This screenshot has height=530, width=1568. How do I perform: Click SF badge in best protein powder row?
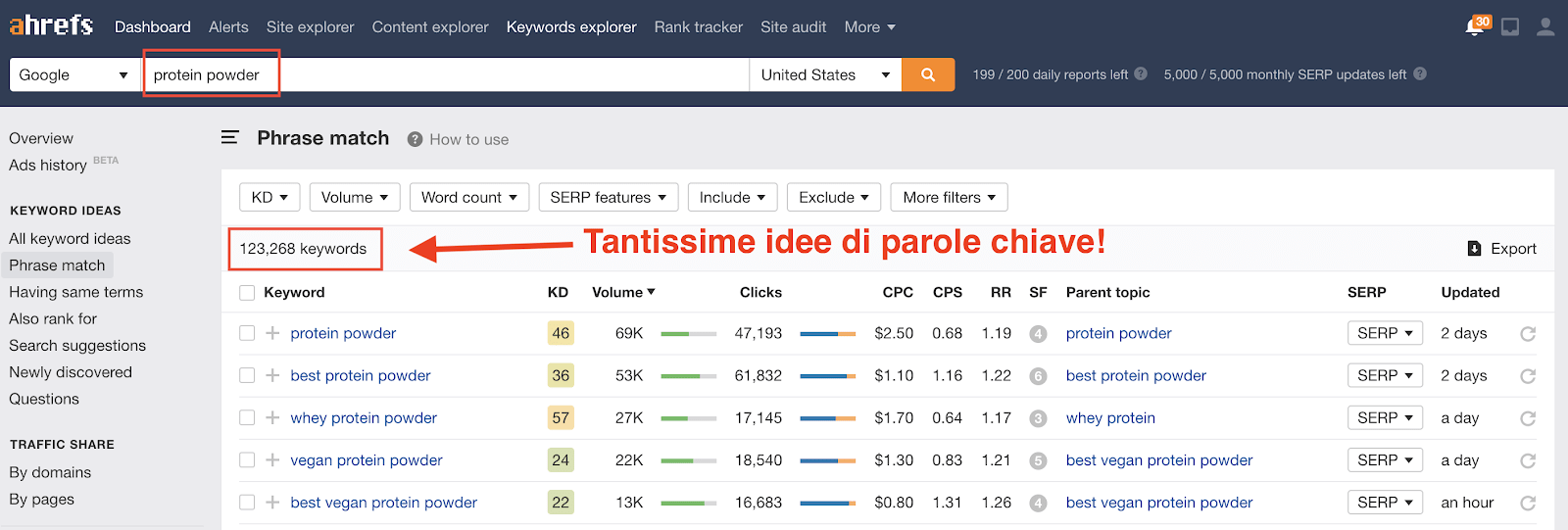1038,376
